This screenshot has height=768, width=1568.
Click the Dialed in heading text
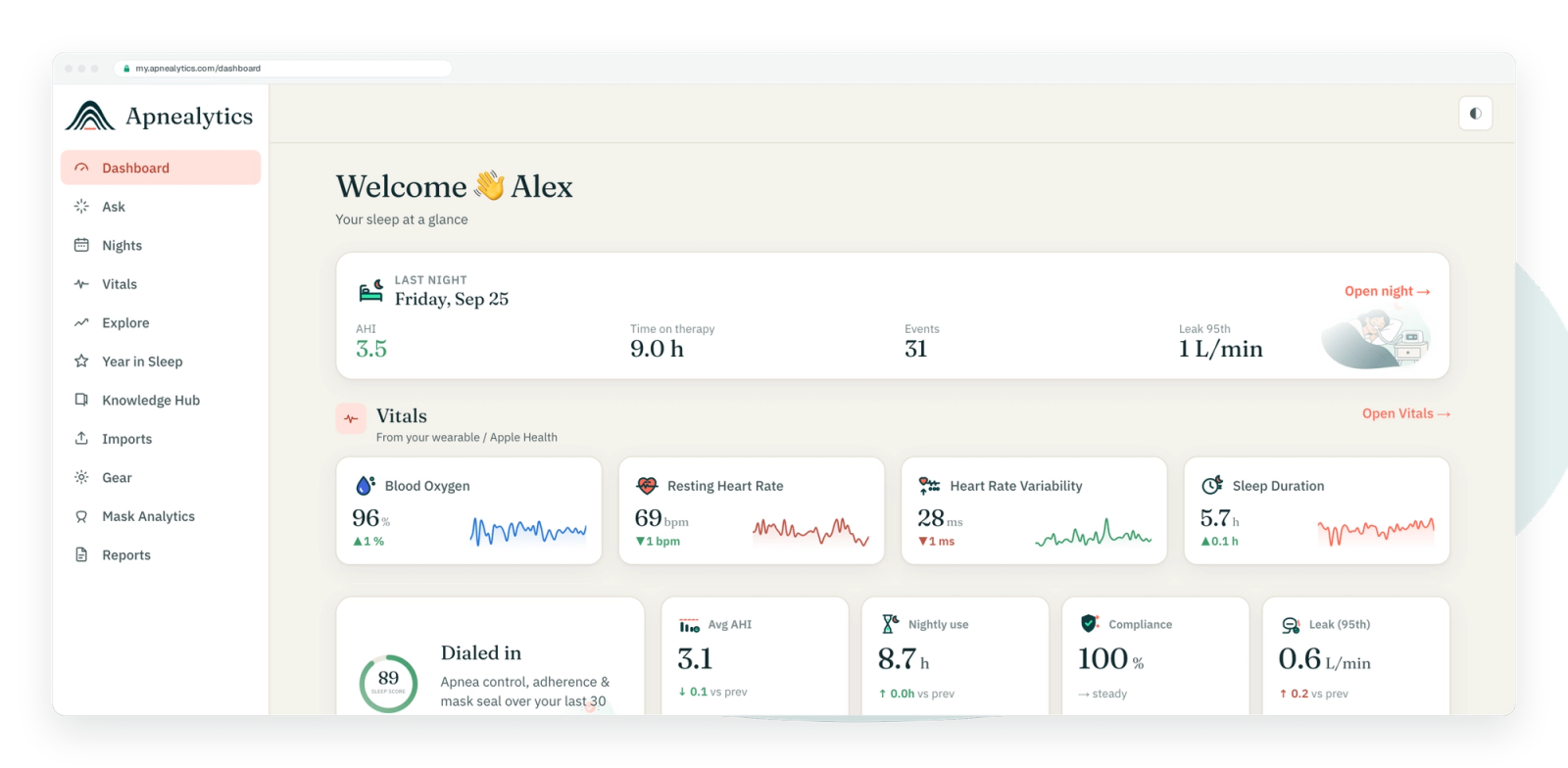[481, 652]
